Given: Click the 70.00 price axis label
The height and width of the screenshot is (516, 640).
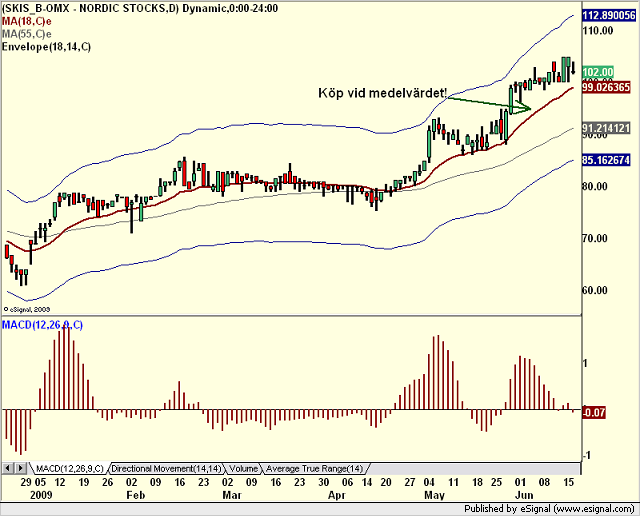Looking at the screenshot, I should click(x=595, y=238).
